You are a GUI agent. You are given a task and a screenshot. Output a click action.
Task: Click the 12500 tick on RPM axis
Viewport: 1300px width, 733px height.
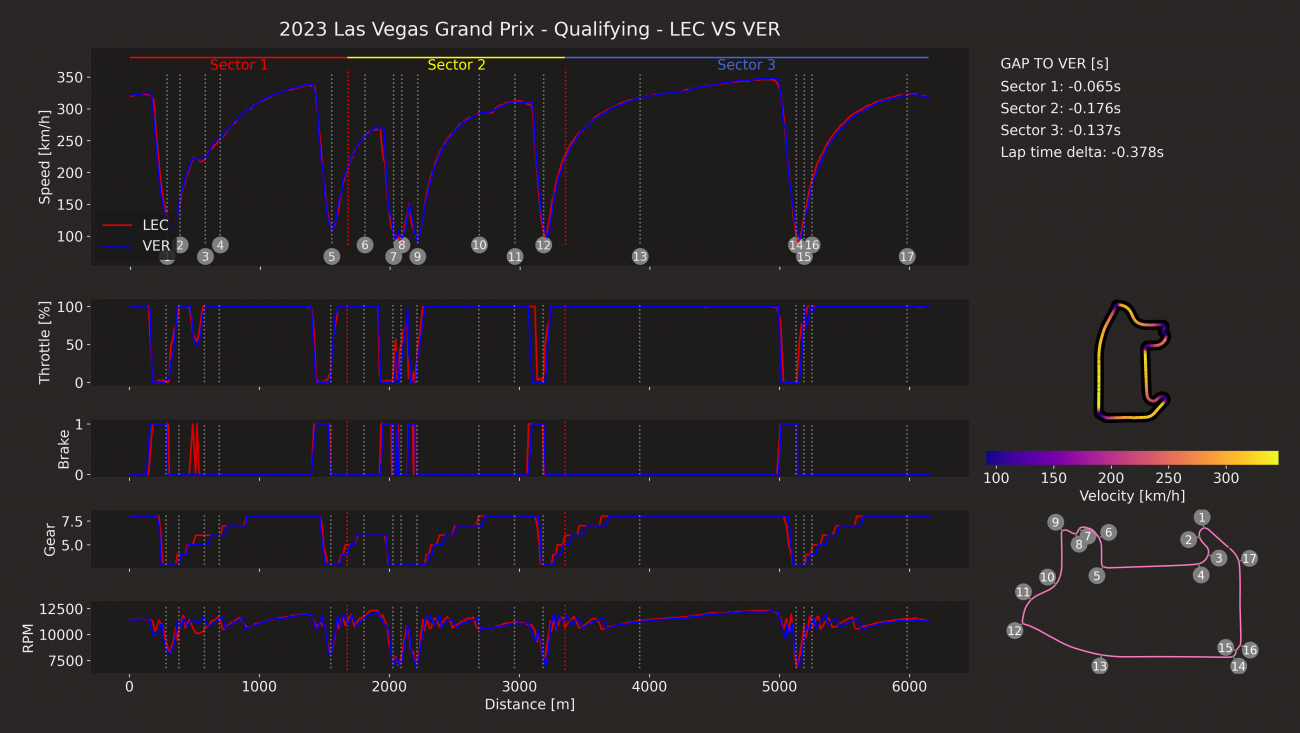[x=63, y=609]
